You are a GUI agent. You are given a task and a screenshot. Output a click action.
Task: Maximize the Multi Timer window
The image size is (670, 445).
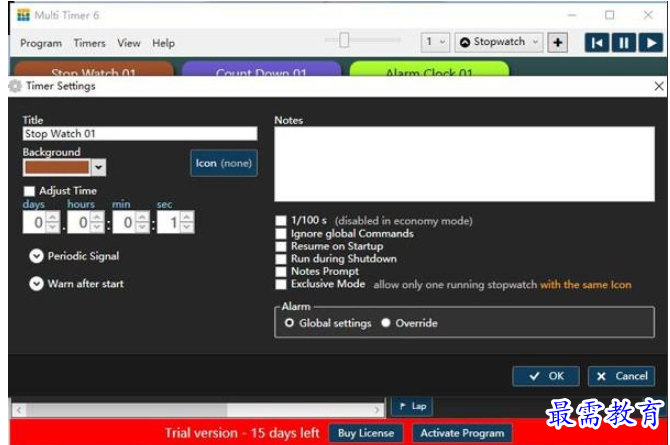pos(610,15)
